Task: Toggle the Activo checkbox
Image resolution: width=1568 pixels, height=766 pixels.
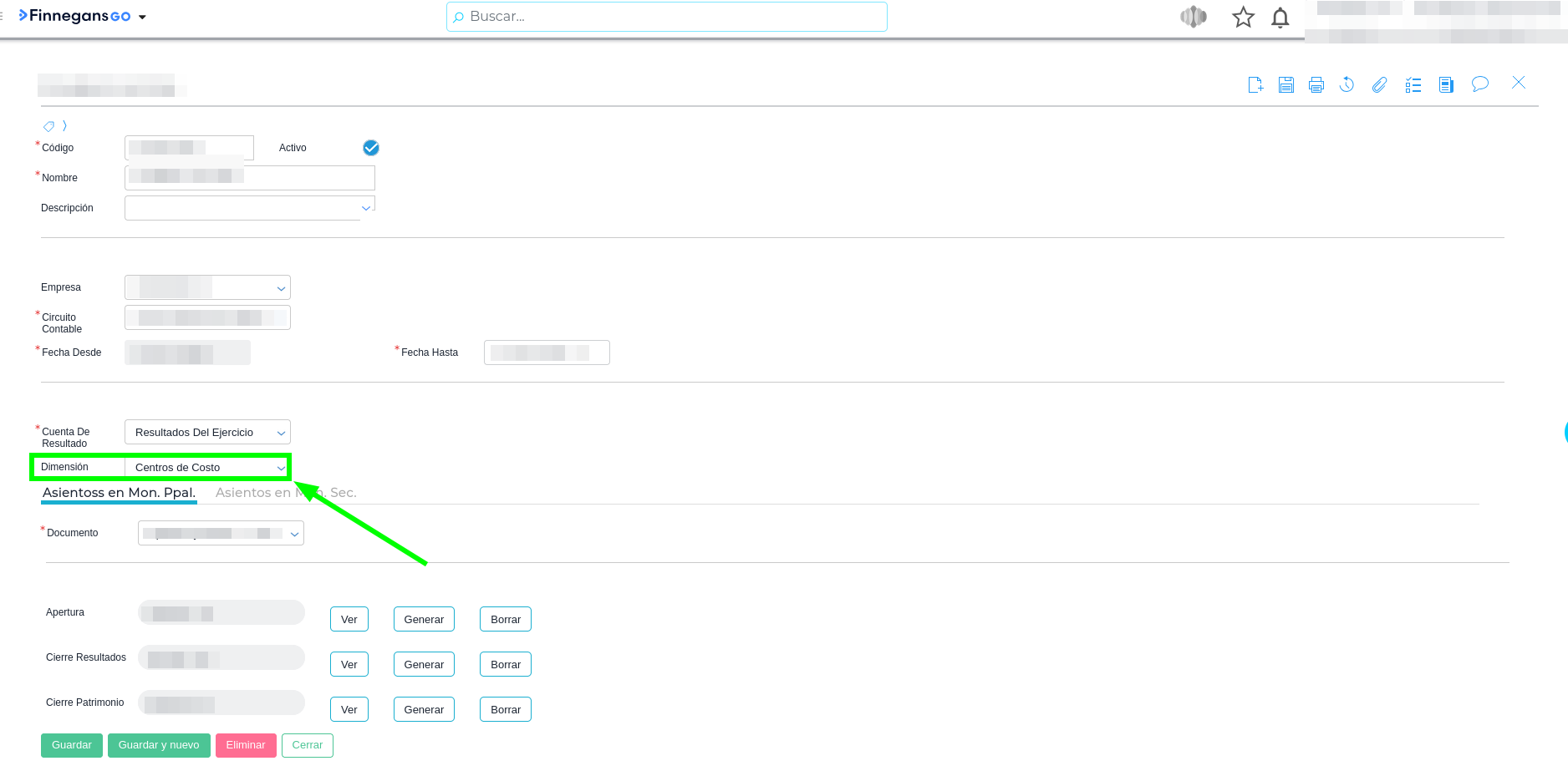Action: [371, 148]
